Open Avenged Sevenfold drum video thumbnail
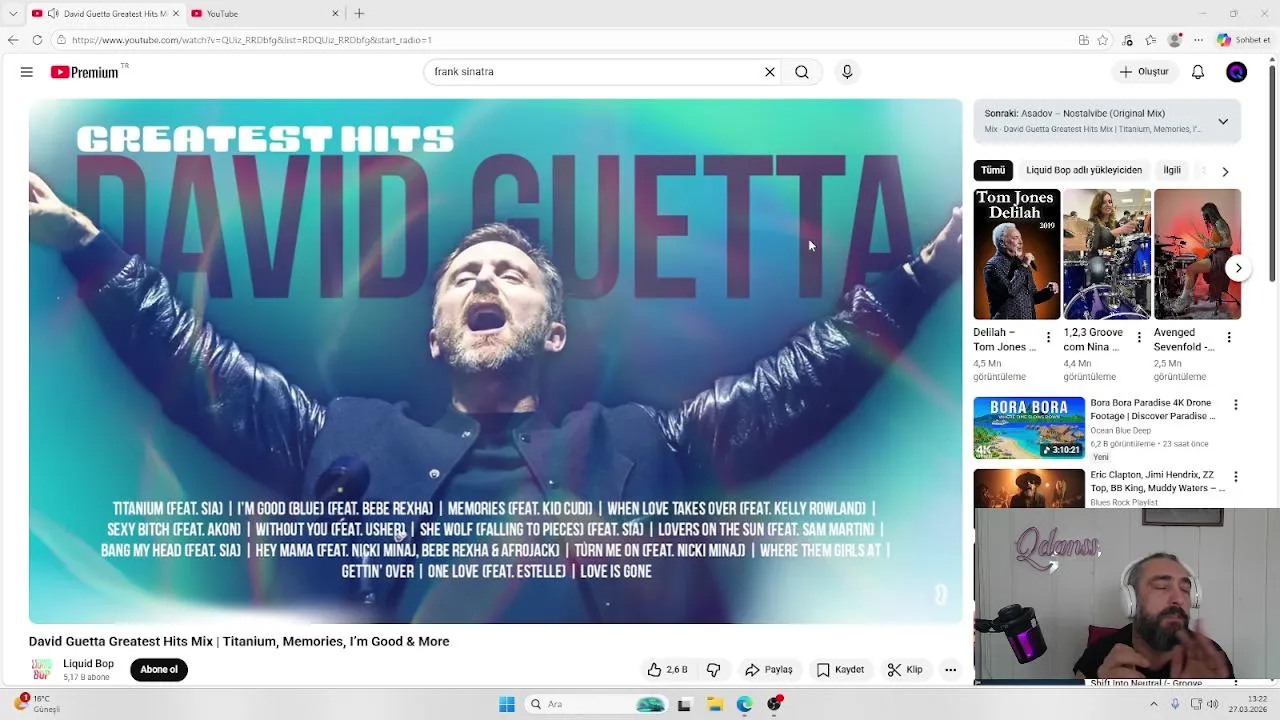 click(x=1197, y=254)
